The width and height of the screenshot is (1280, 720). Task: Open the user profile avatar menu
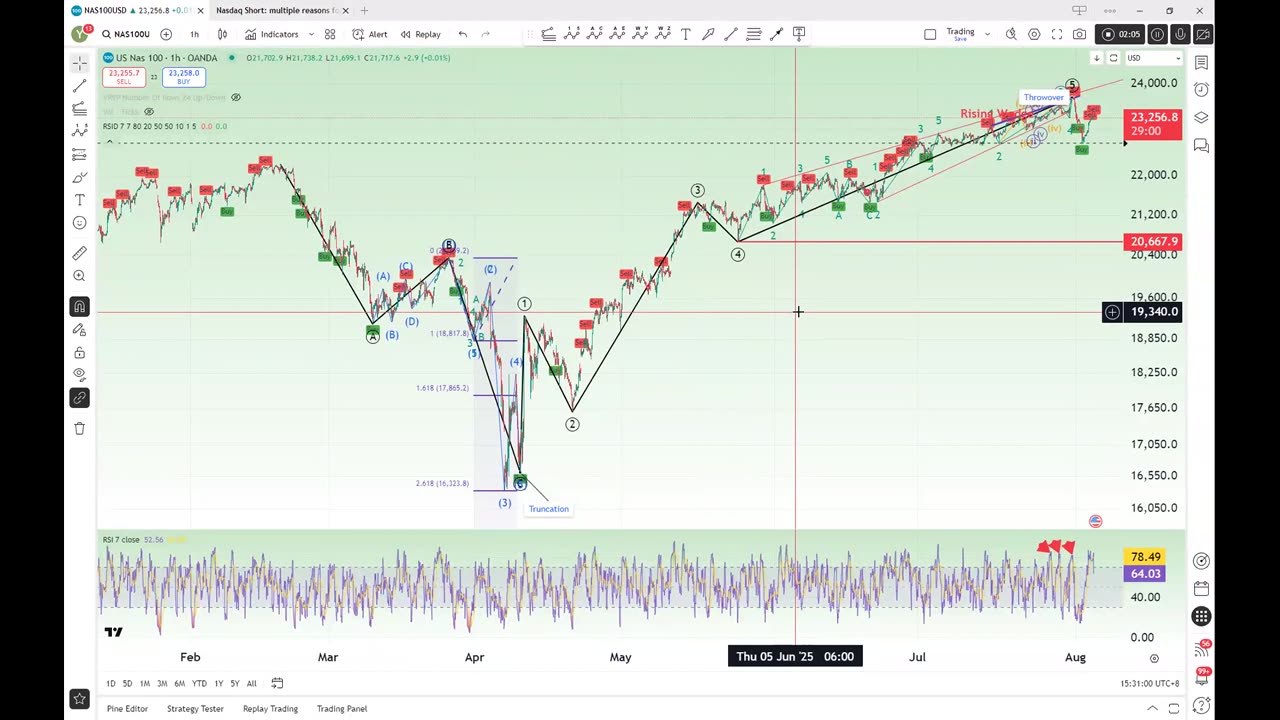click(x=79, y=34)
